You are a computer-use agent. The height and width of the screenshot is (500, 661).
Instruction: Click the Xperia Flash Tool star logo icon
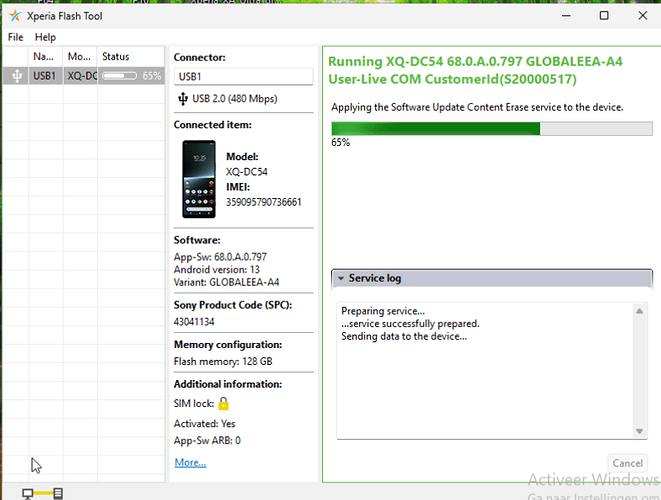(x=15, y=16)
